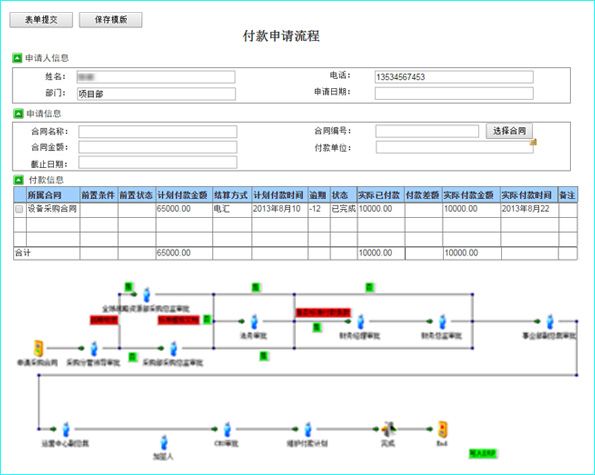595x475 pixels.
Task: Click the 实际付款金额 column header
Action: [472, 195]
